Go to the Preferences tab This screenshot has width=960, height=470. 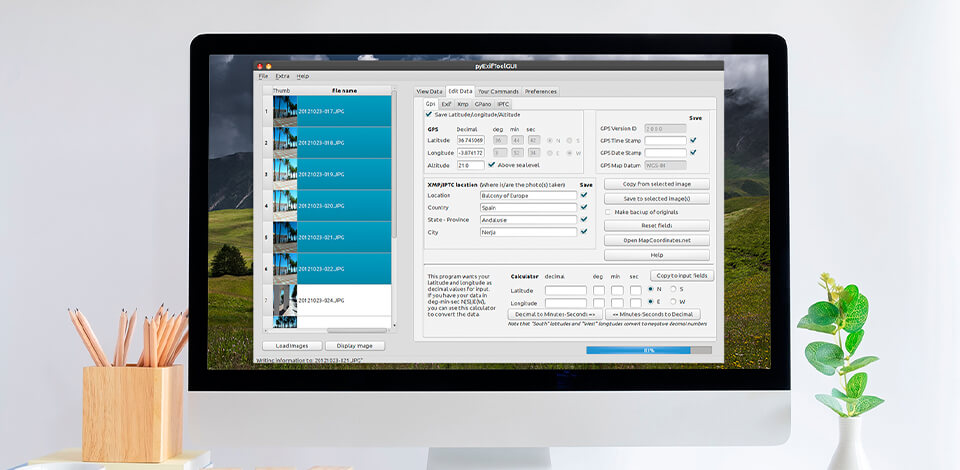541,91
